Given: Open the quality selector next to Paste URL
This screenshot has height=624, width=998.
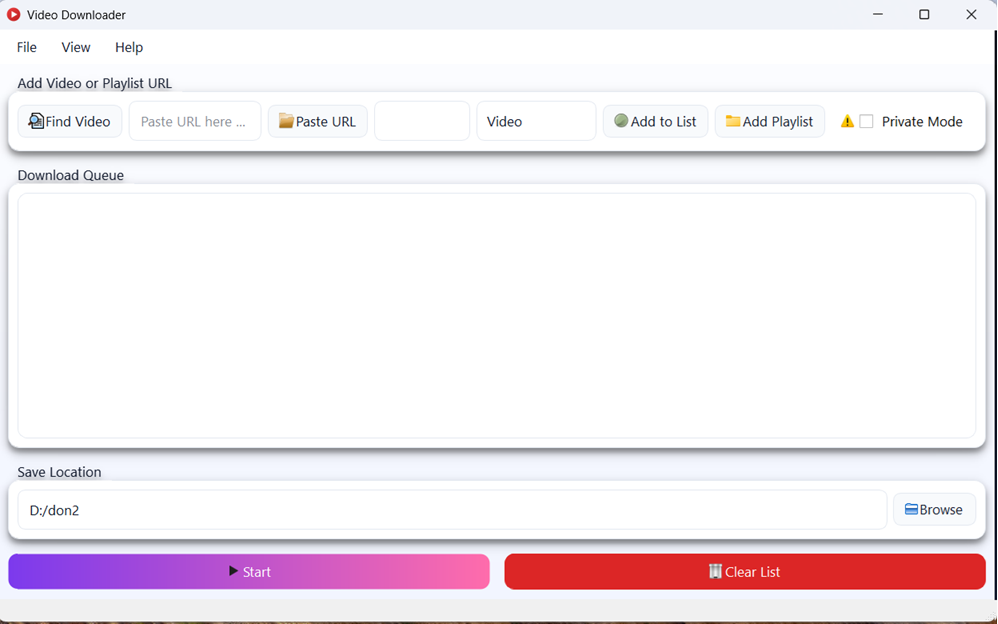Looking at the screenshot, I should pos(421,120).
